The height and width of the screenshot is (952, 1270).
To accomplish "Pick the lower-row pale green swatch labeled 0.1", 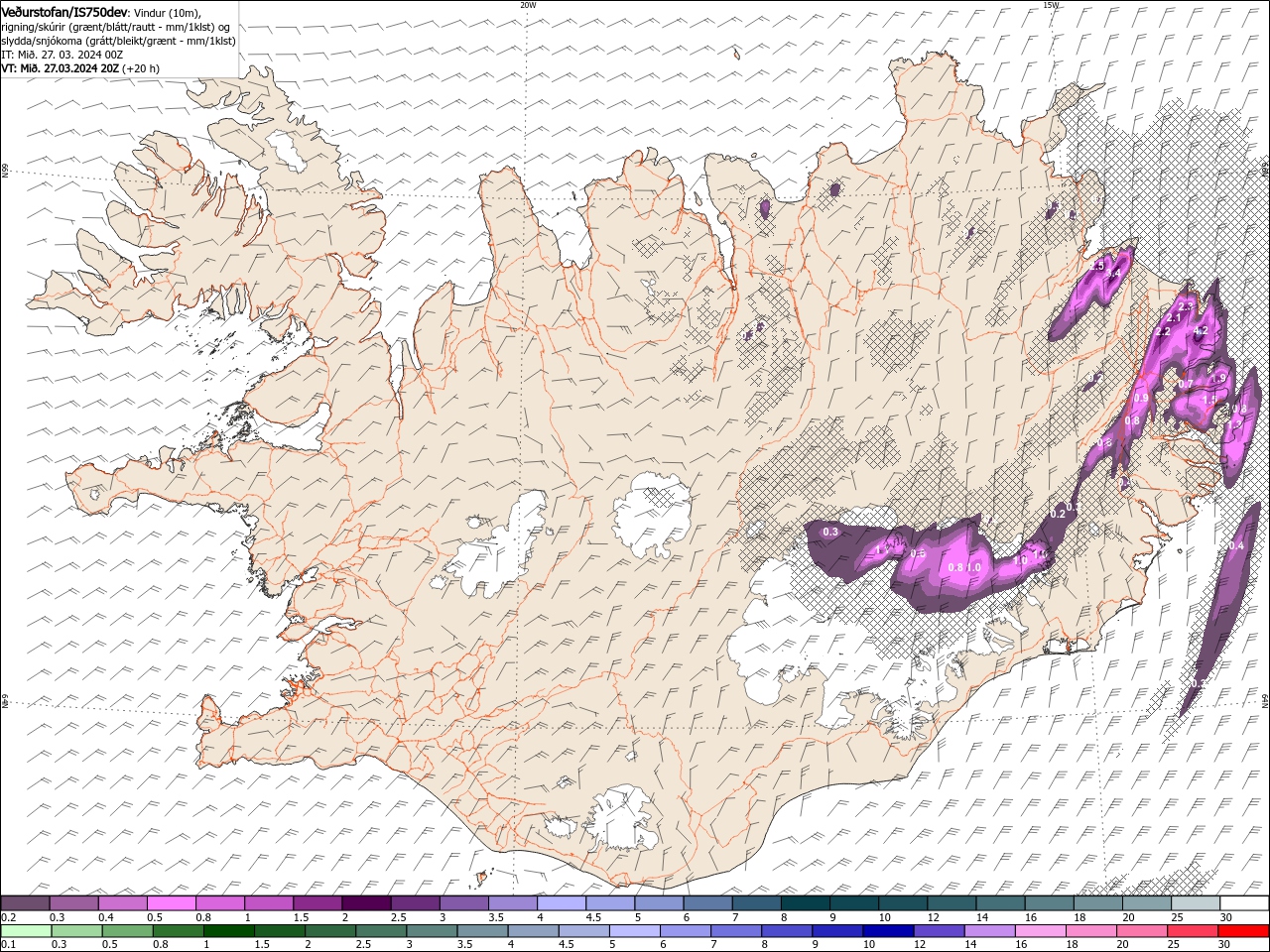I will [26, 930].
